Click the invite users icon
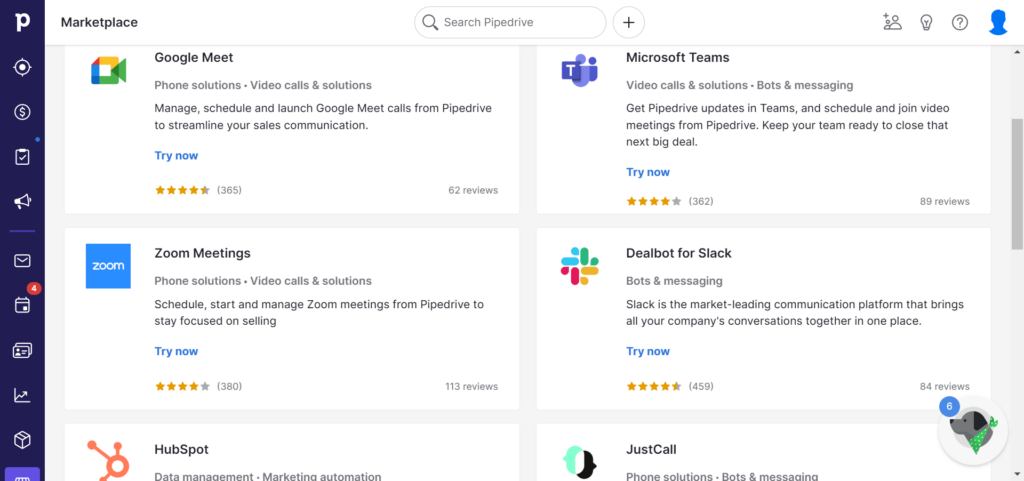This screenshot has height=481, width=1024. tap(892, 22)
